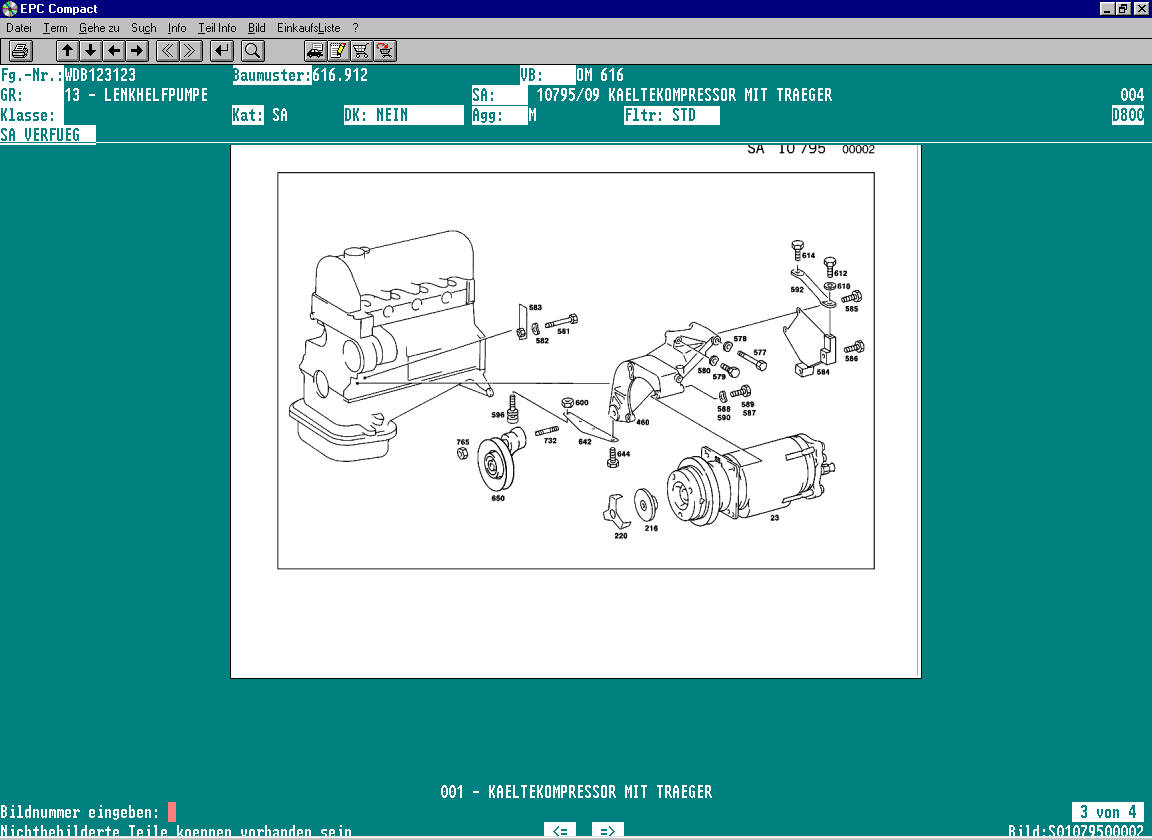Open the Teil Info menu
The height and width of the screenshot is (840, 1152).
click(x=217, y=28)
